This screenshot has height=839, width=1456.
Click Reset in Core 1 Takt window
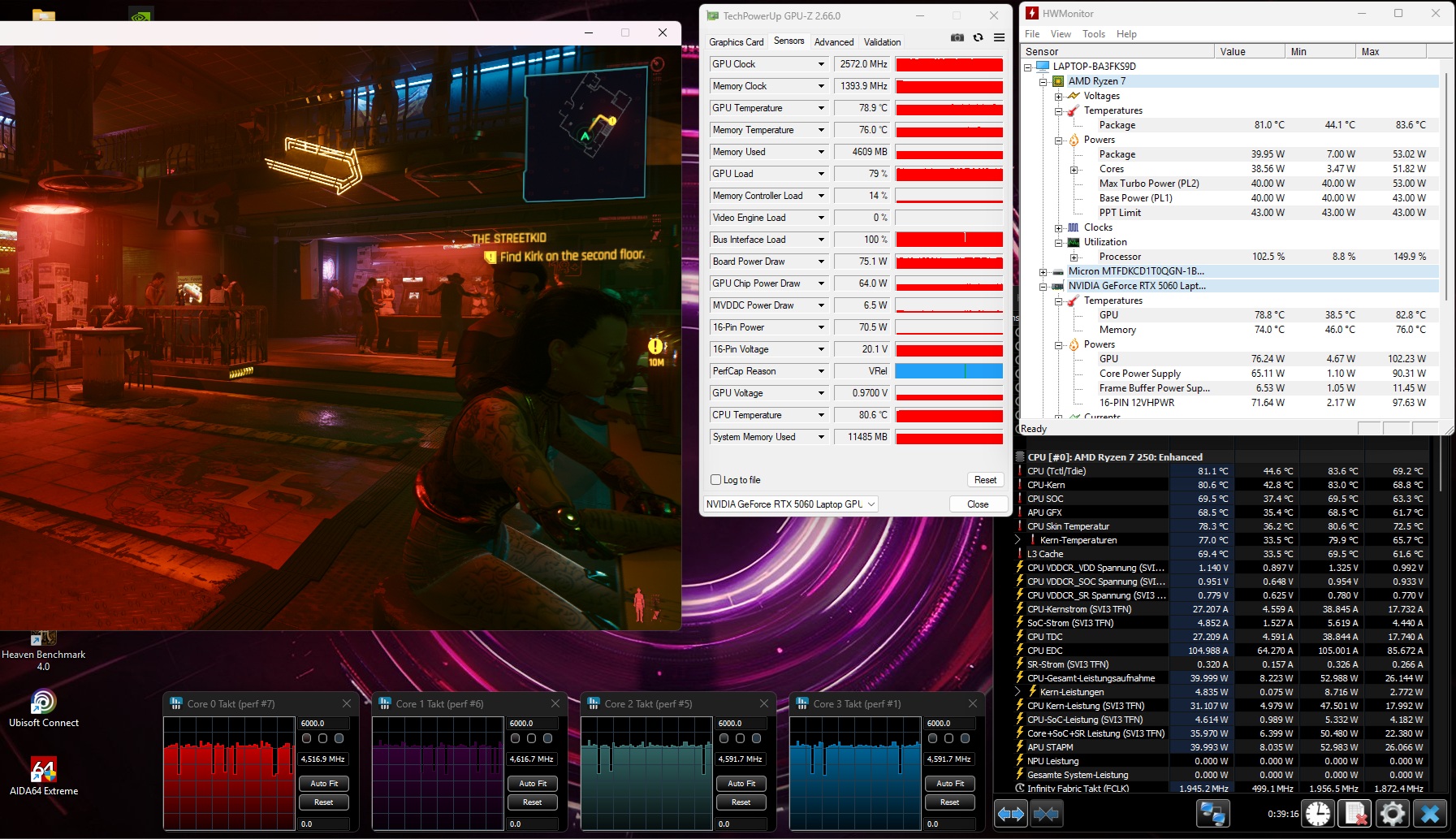point(533,802)
